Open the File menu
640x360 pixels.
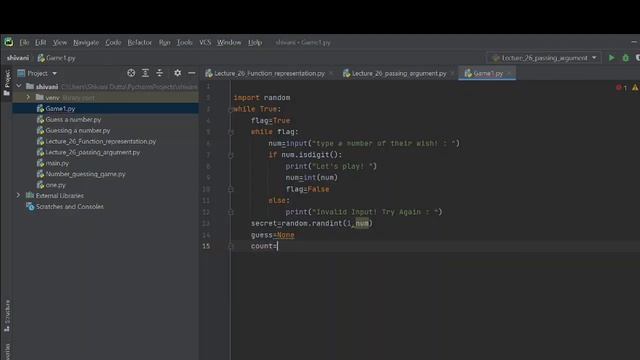pyautogui.click(x=24, y=42)
